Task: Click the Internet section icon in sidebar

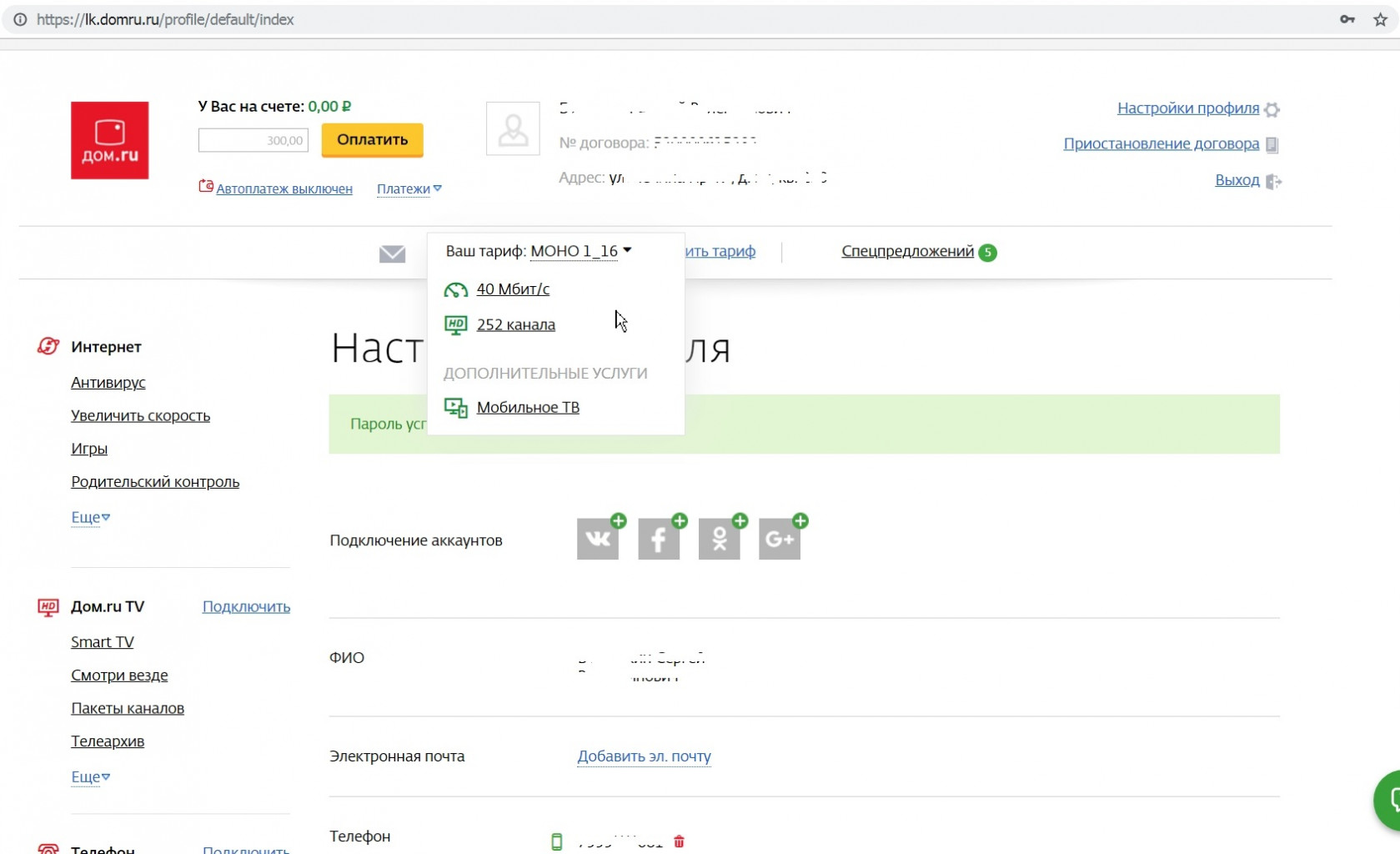Action: coord(48,346)
